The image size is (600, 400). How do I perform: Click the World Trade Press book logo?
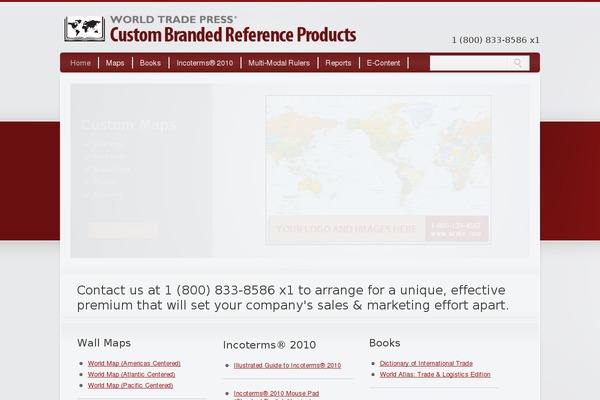84,29
